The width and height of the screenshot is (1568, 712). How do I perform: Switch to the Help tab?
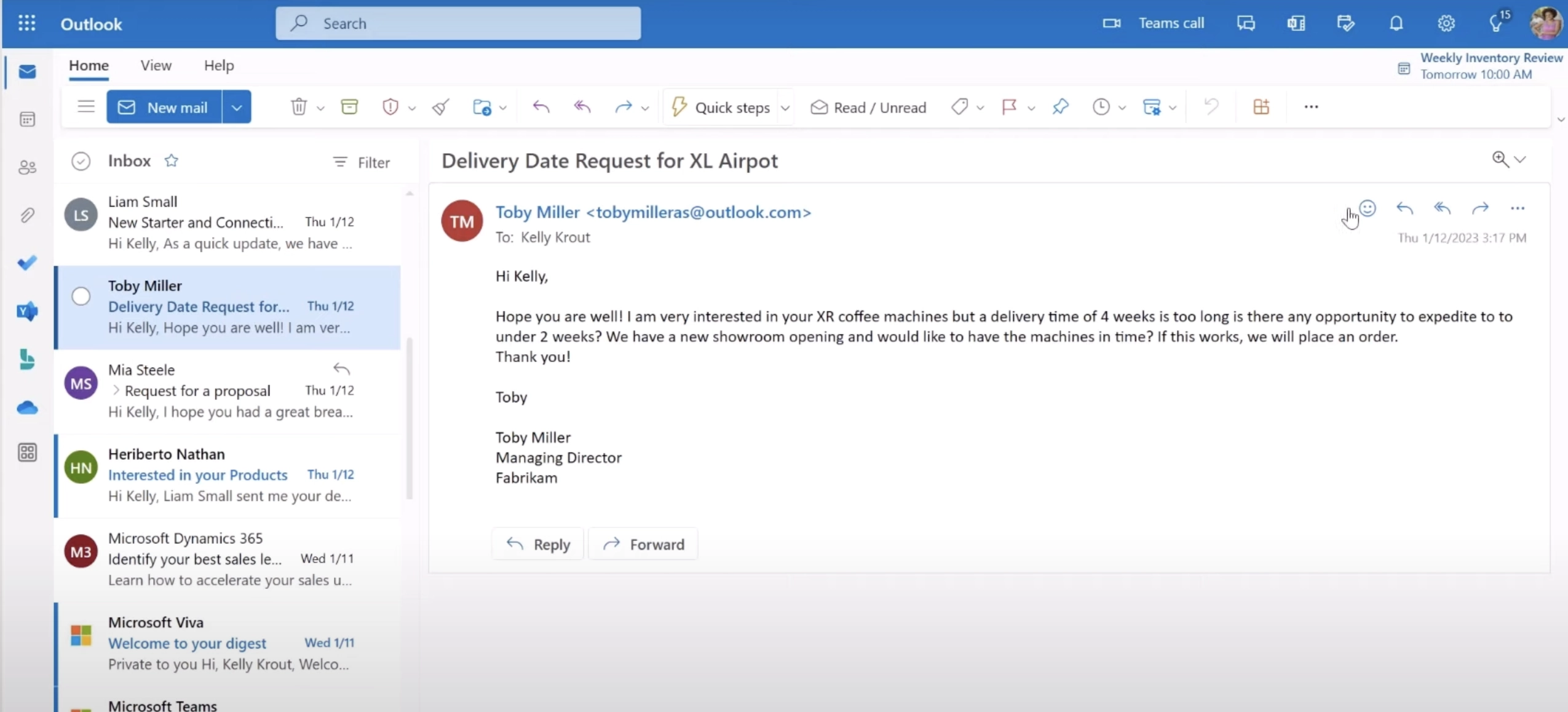[219, 65]
